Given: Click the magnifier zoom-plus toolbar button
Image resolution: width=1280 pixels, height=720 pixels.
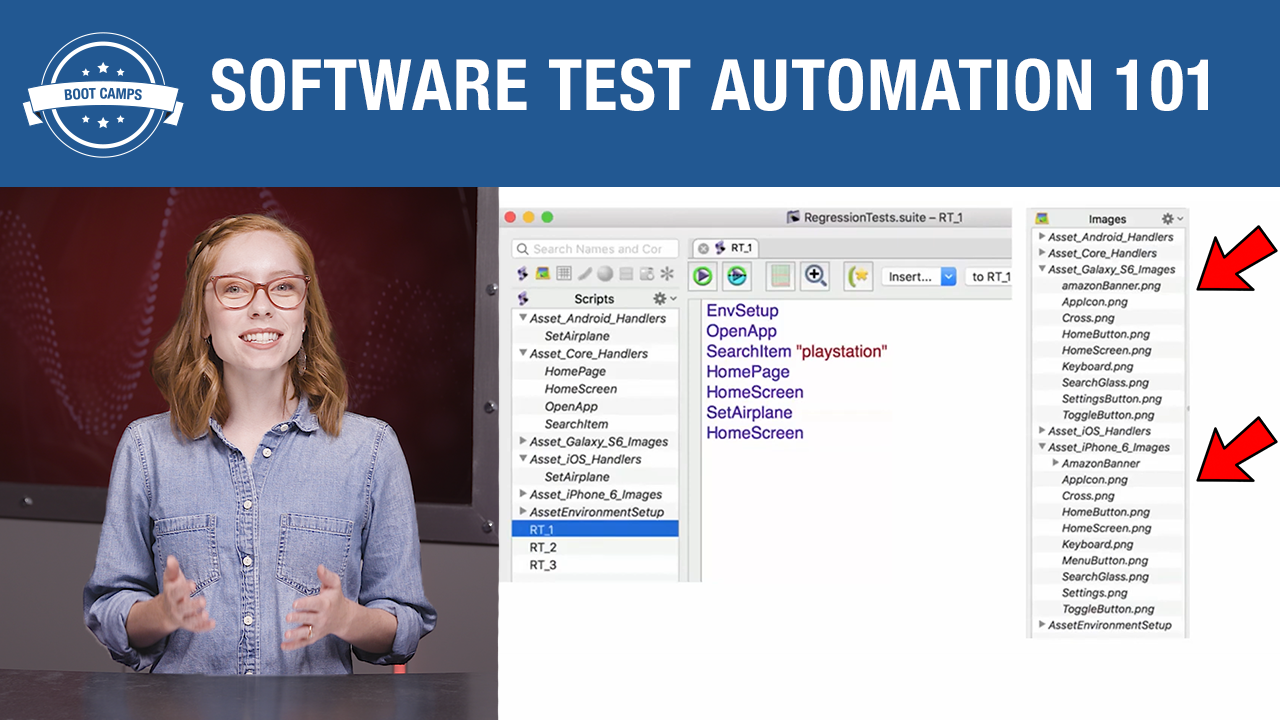Looking at the screenshot, I should pos(815,276).
